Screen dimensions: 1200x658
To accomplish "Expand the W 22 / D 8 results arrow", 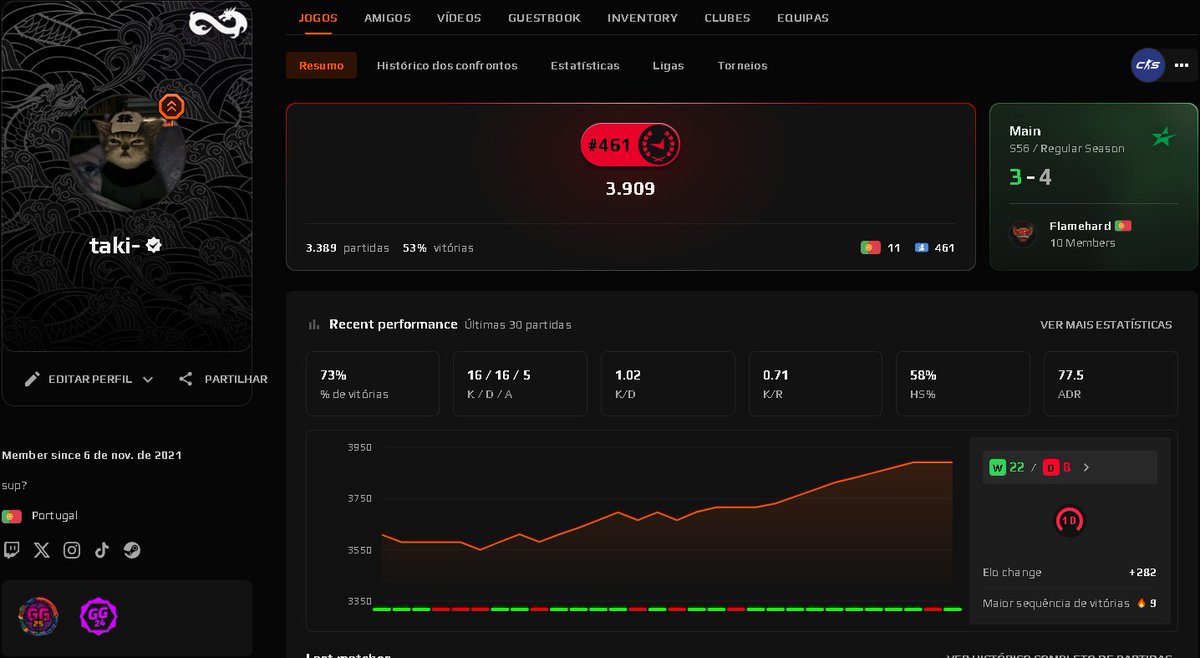I will [1087, 467].
